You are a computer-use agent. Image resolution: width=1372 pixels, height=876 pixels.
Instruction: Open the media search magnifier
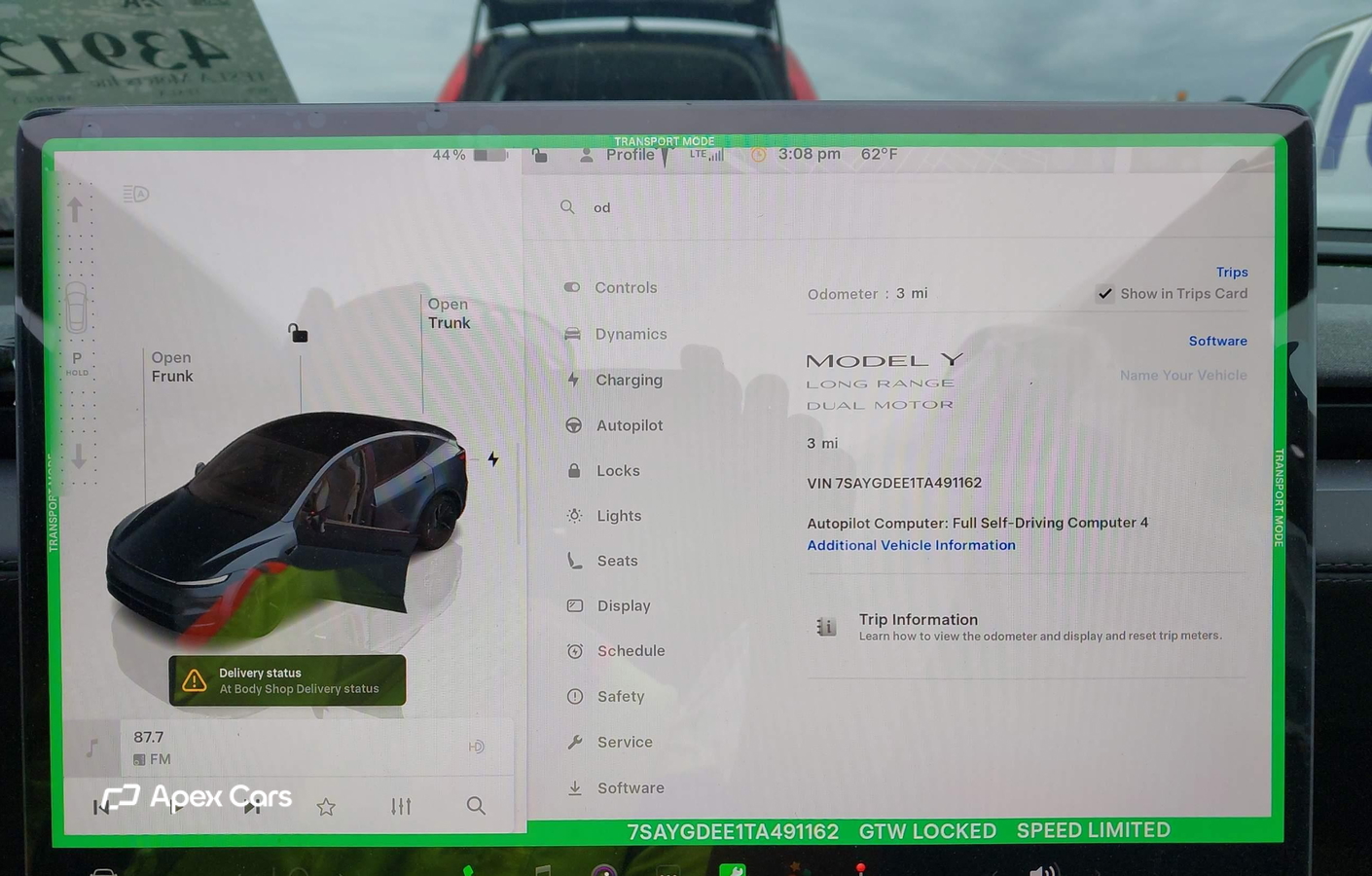tap(476, 805)
